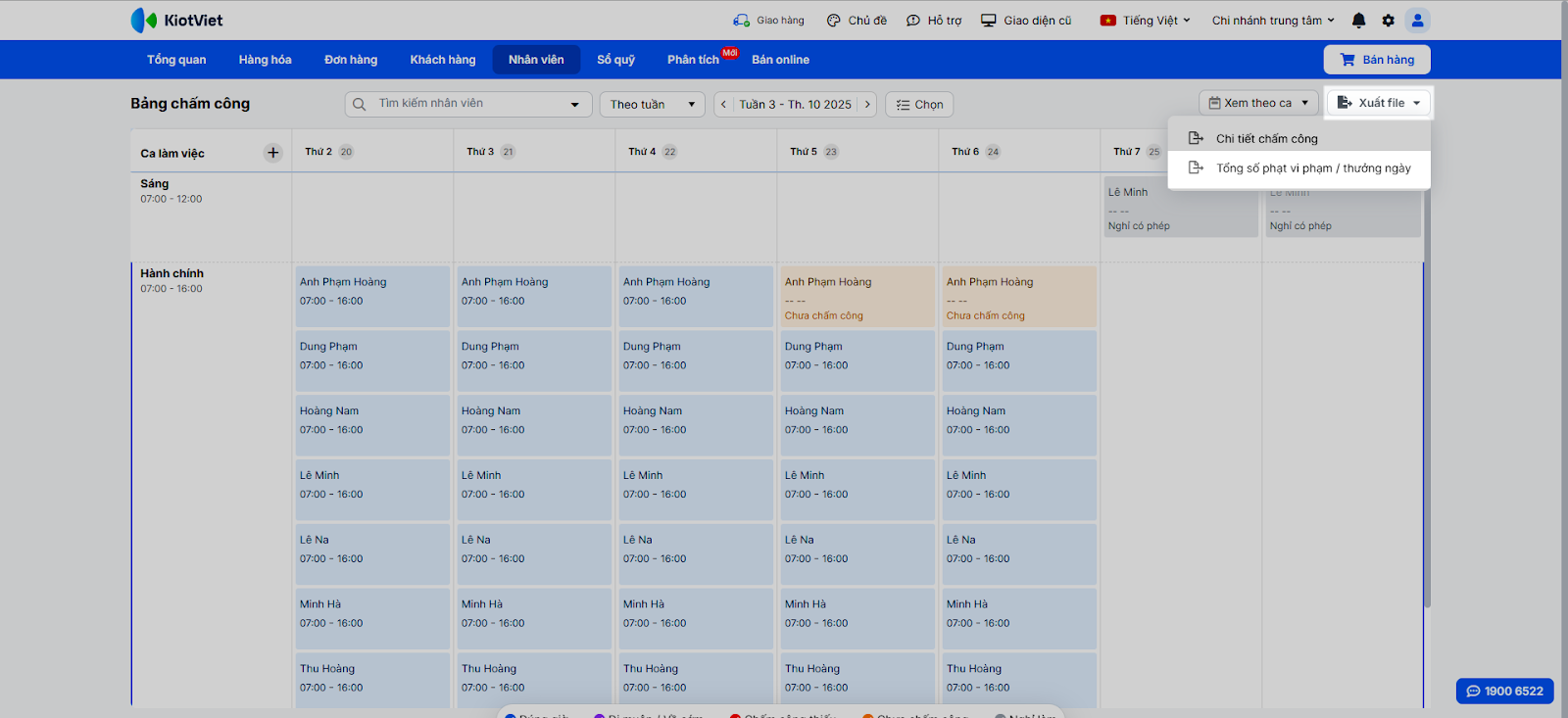
Task: Click the KiotViet logo
Action: [177, 21]
